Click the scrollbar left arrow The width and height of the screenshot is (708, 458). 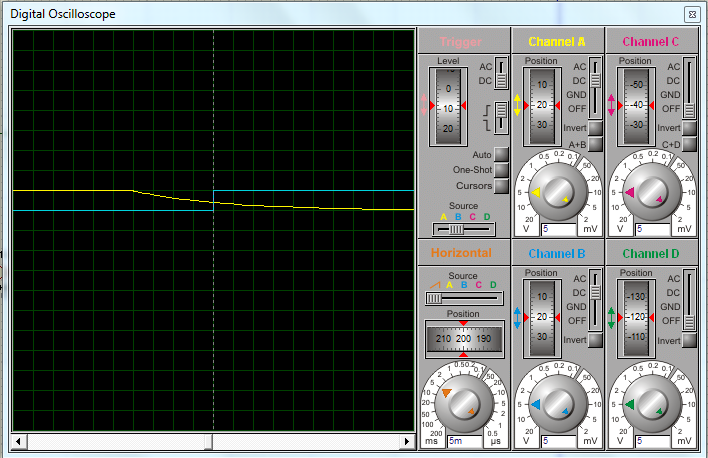click(x=19, y=441)
